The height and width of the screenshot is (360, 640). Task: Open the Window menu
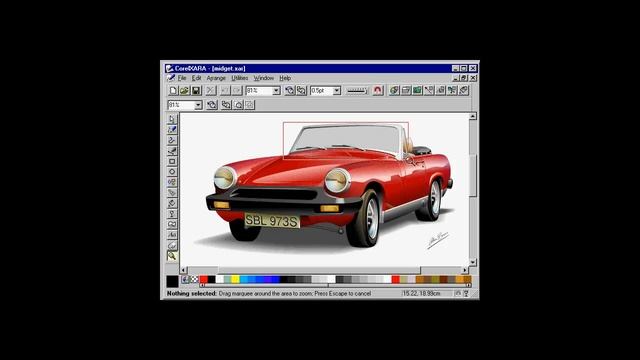[x=264, y=78]
